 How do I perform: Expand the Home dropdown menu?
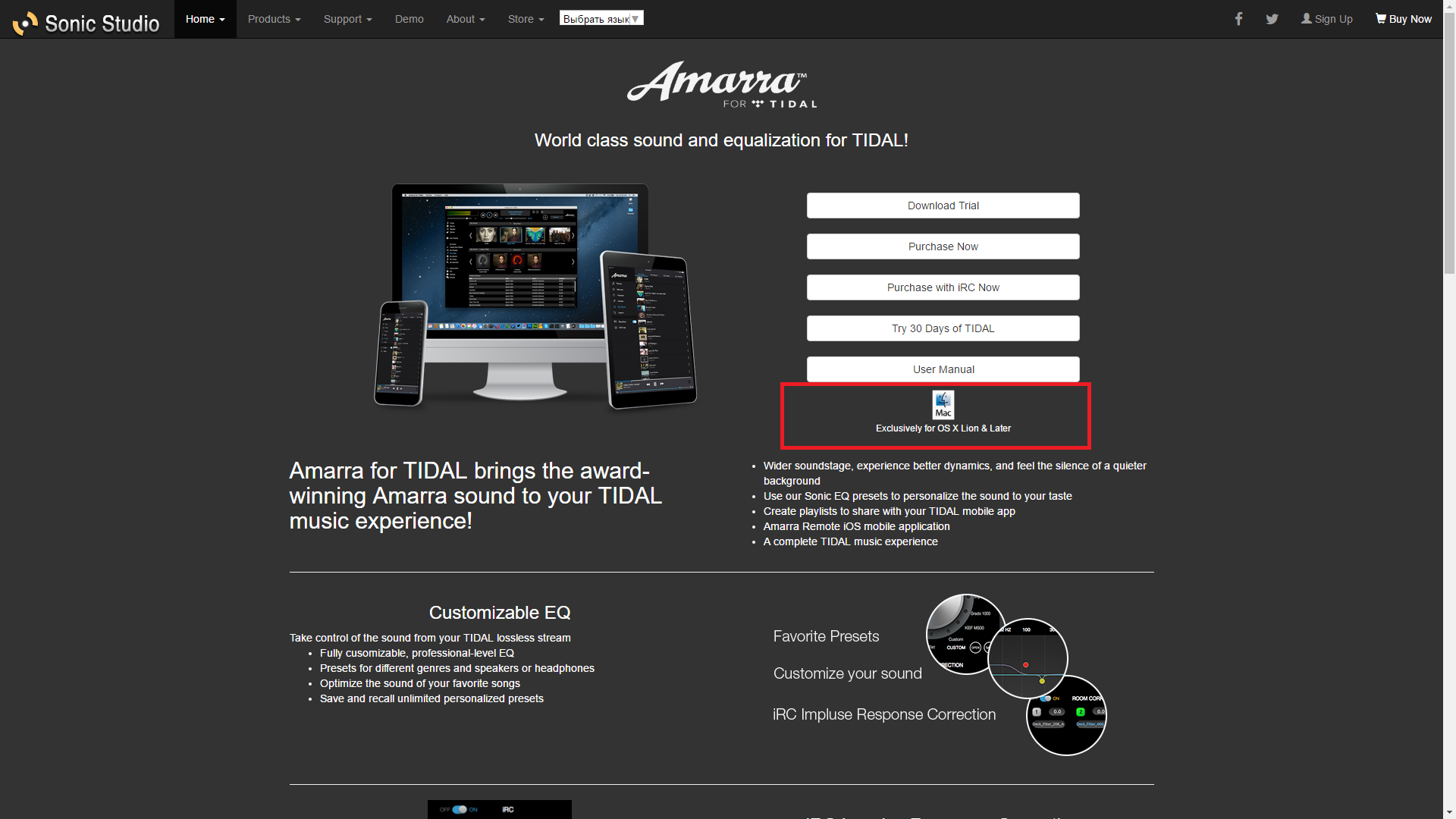click(x=206, y=19)
